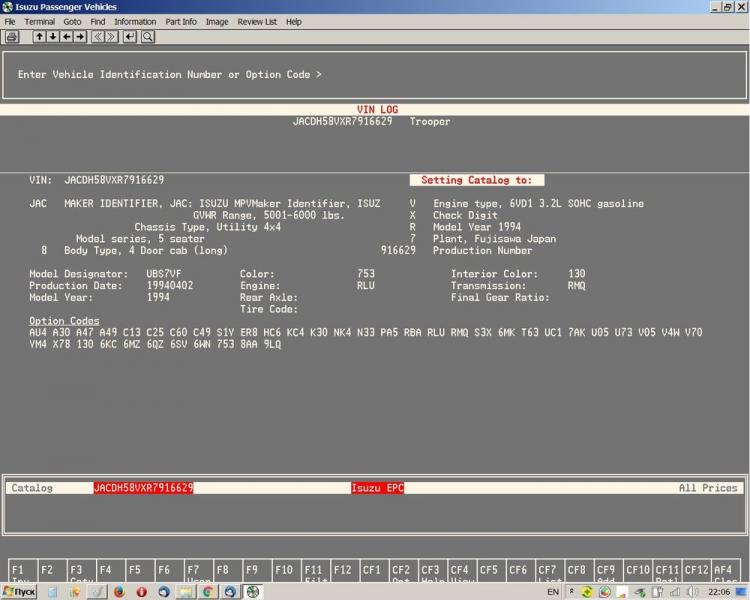Click the Chrome icon in the taskbar

click(208, 592)
